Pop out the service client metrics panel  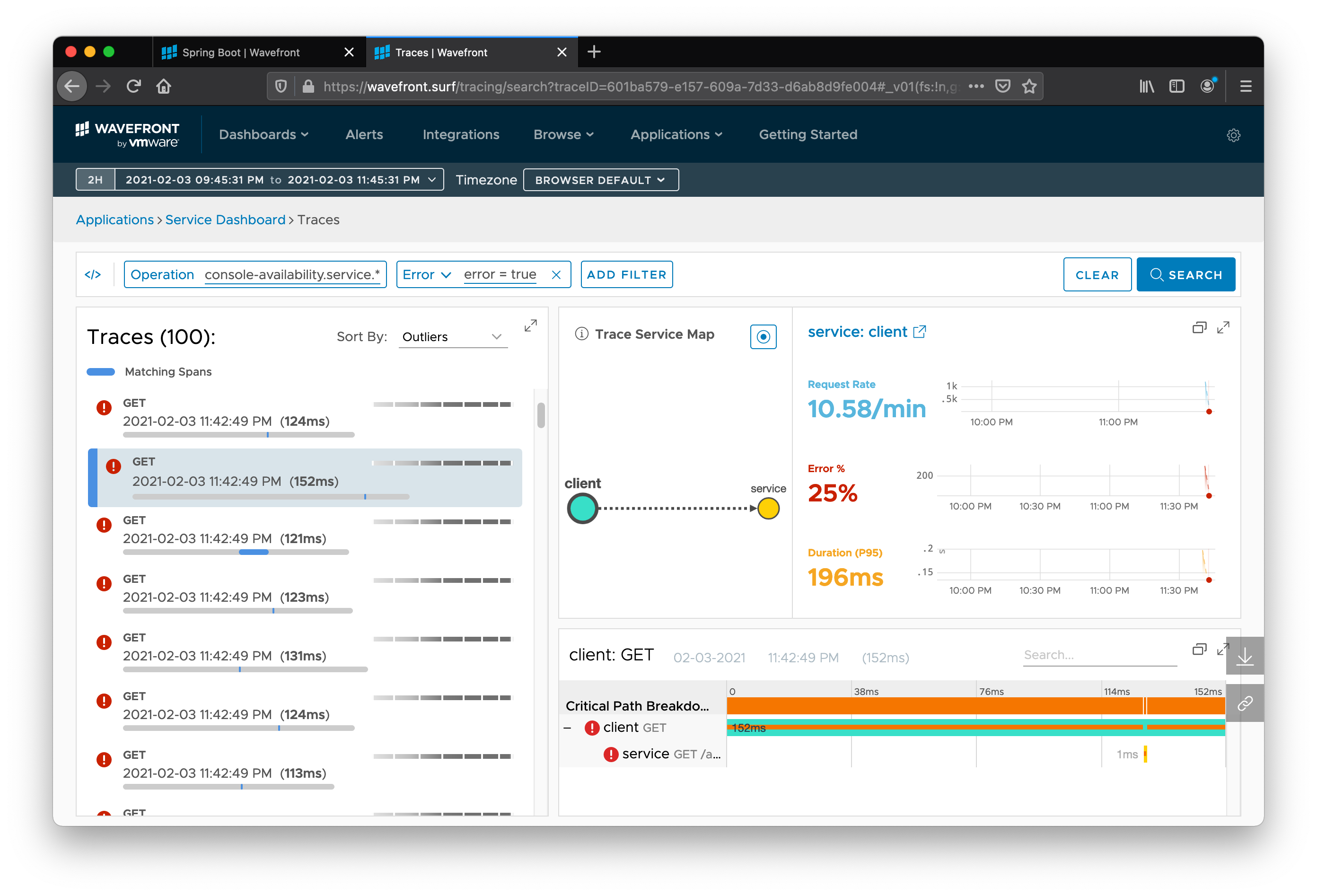[1199, 327]
